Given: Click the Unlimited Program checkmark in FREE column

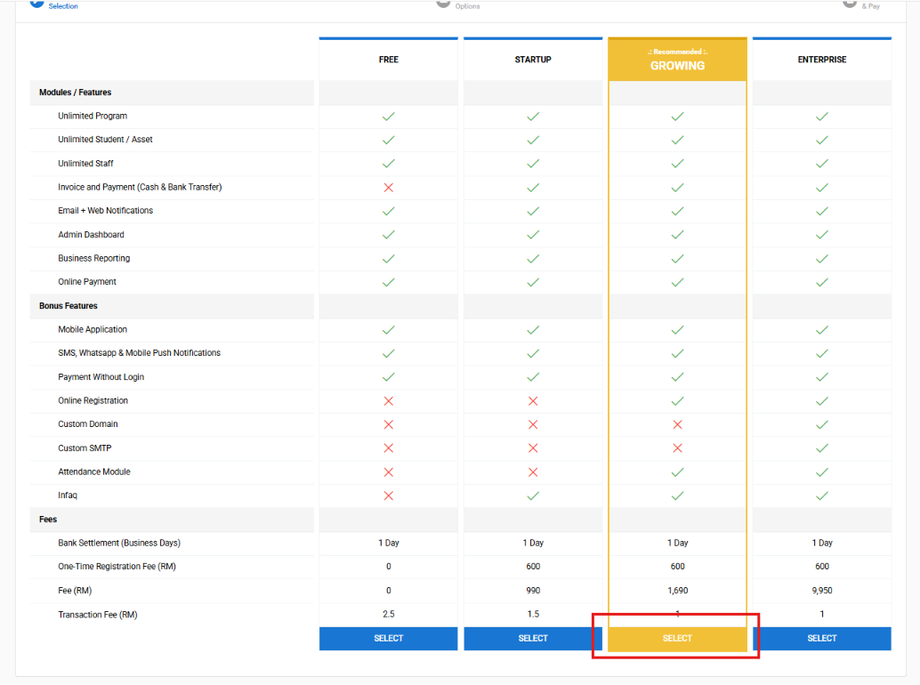Looking at the screenshot, I should (x=388, y=116).
